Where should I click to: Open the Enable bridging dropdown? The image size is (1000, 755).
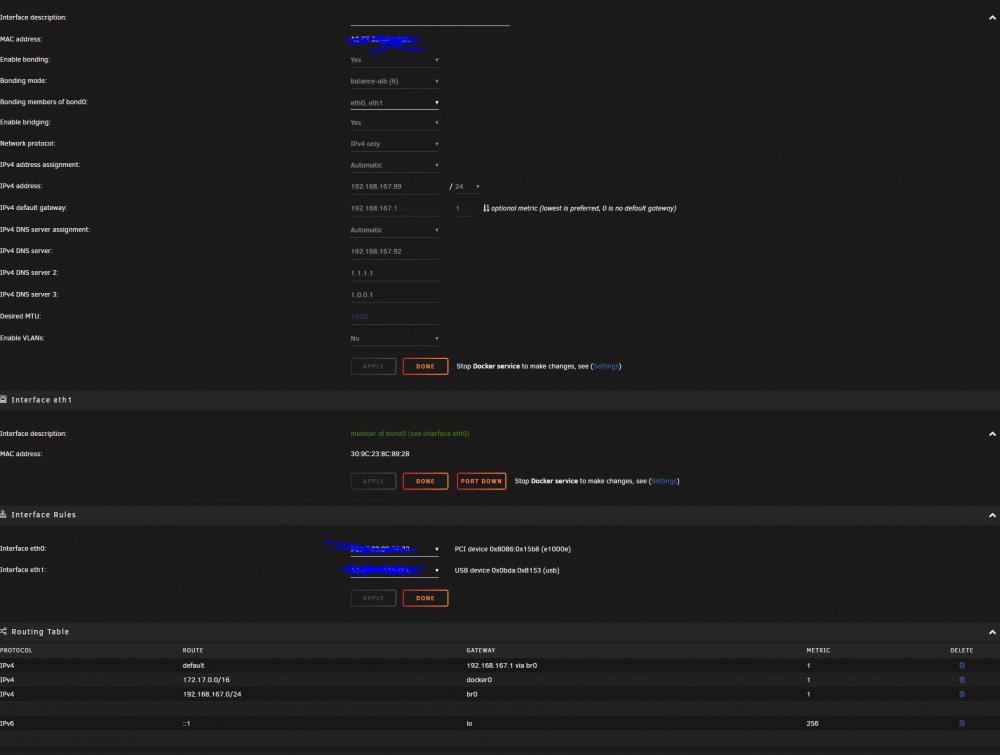394,122
